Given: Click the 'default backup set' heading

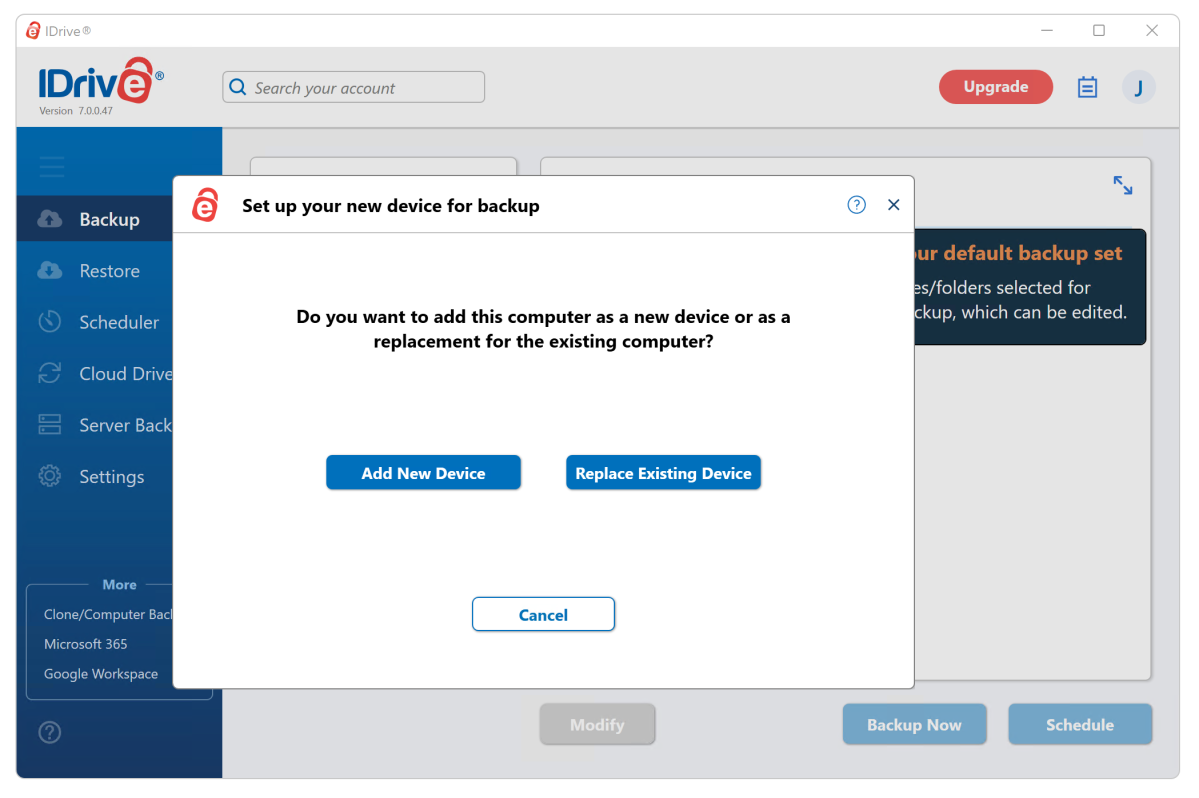Looking at the screenshot, I should 1018,253.
